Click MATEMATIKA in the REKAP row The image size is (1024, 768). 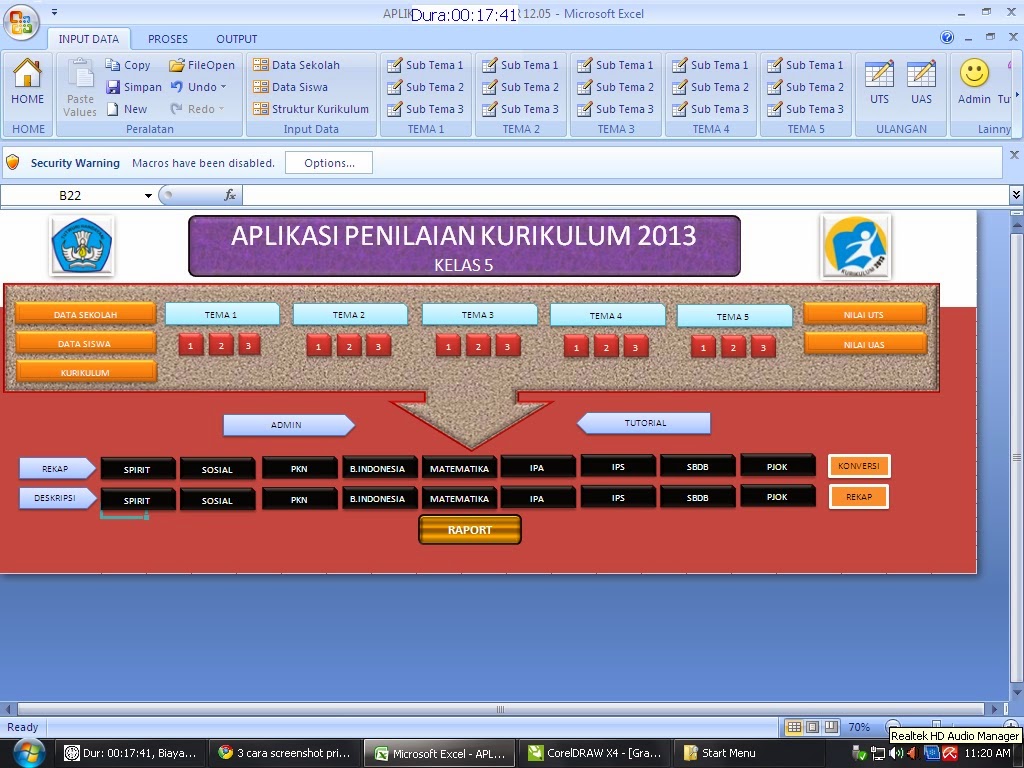459,468
